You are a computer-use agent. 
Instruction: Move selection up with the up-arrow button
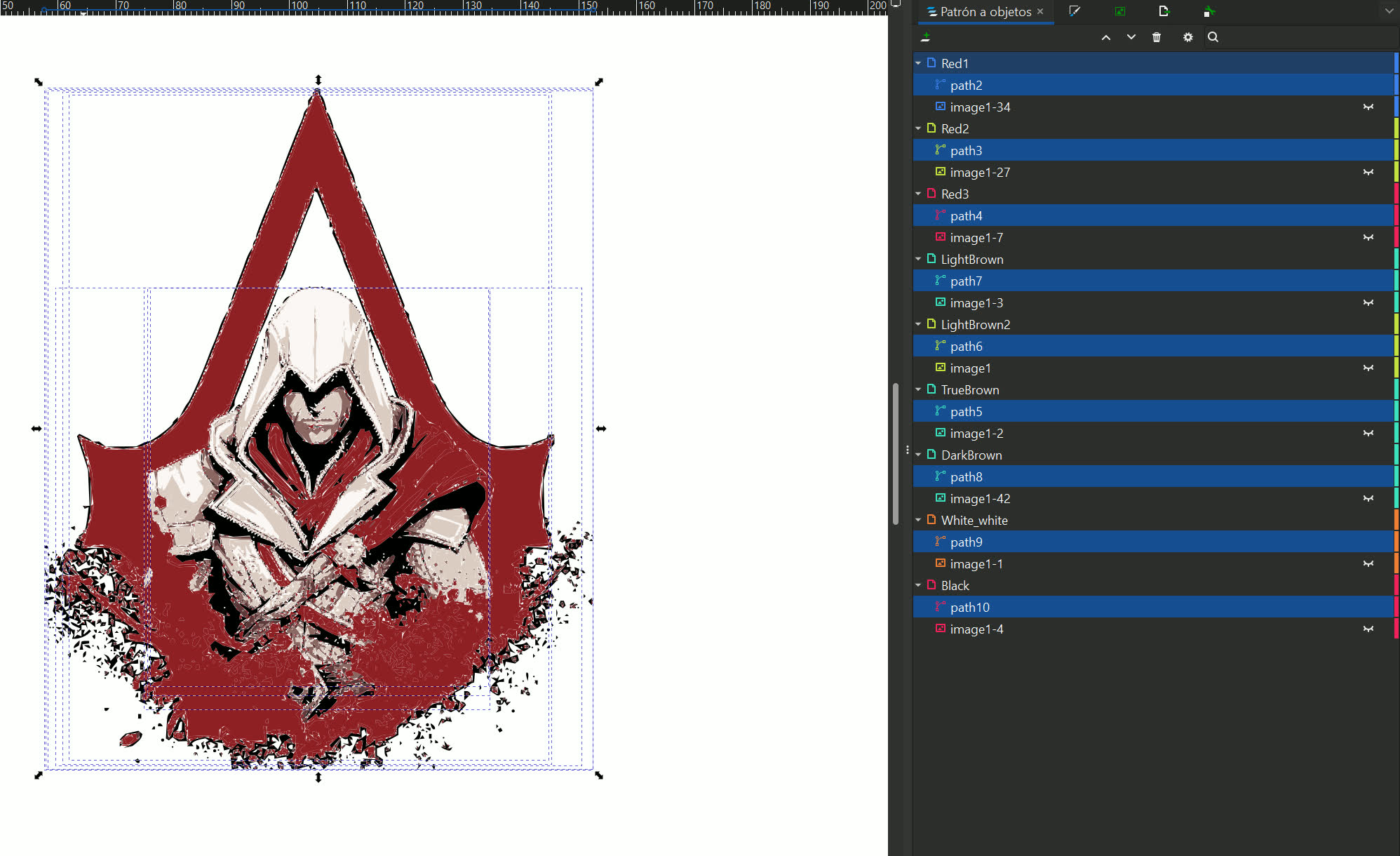click(x=1106, y=37)
